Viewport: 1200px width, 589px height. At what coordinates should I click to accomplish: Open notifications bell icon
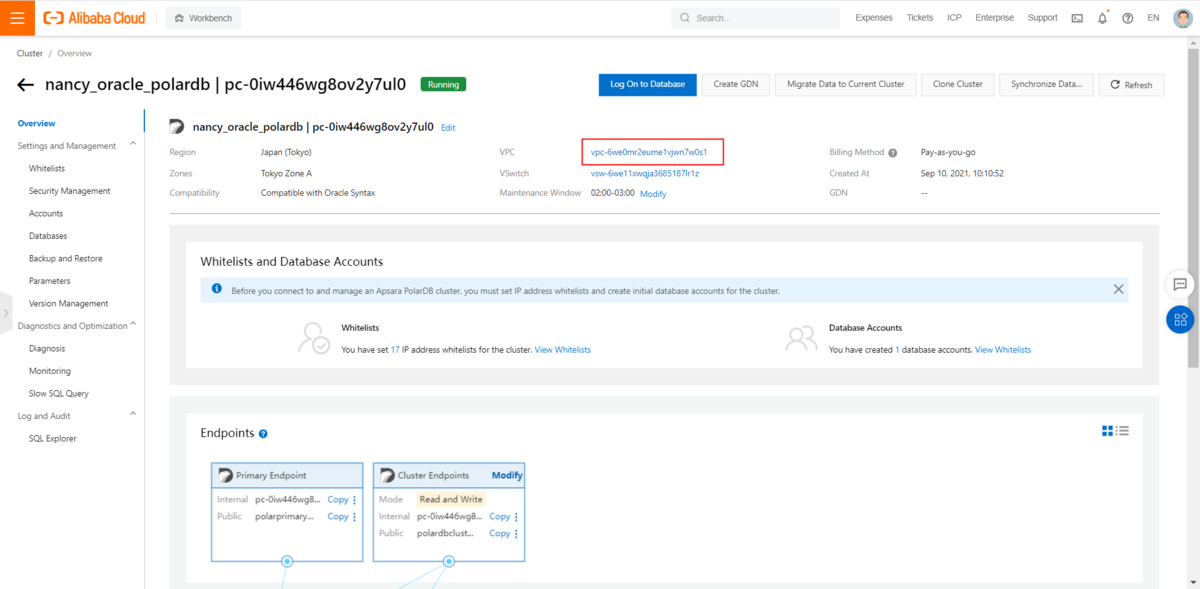(1103, 18)
